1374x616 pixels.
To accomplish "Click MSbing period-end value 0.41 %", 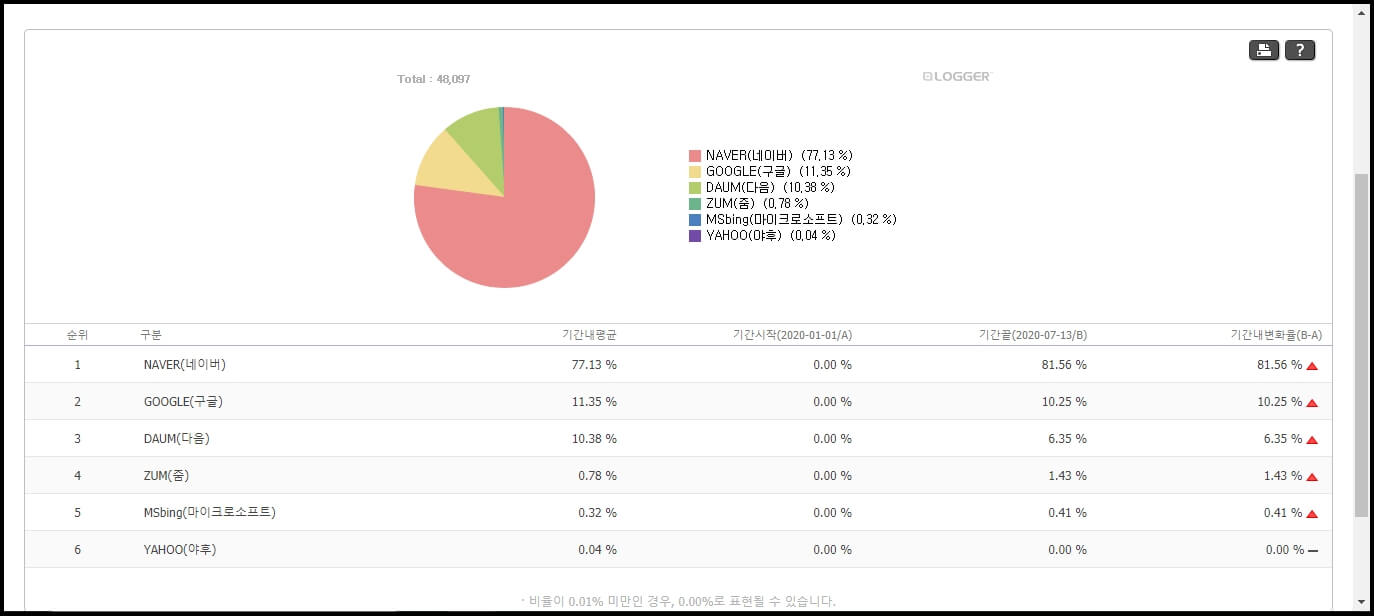I will click(x=1067, y=513).
